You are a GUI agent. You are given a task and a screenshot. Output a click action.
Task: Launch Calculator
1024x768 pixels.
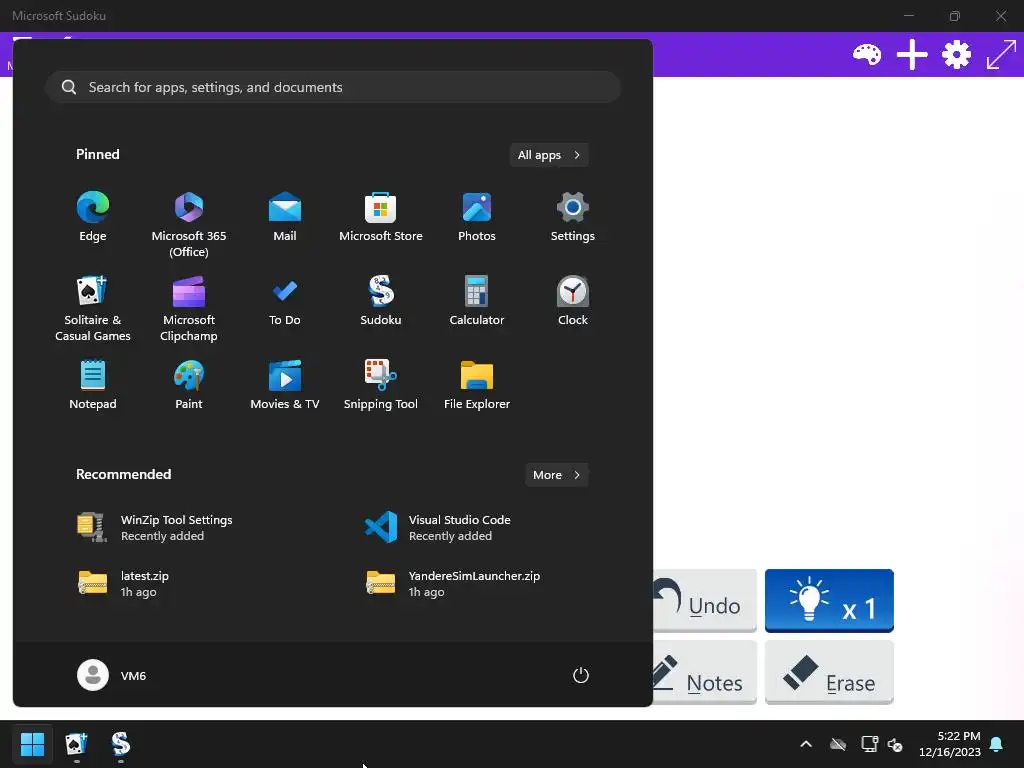click(x=477, y=301)
